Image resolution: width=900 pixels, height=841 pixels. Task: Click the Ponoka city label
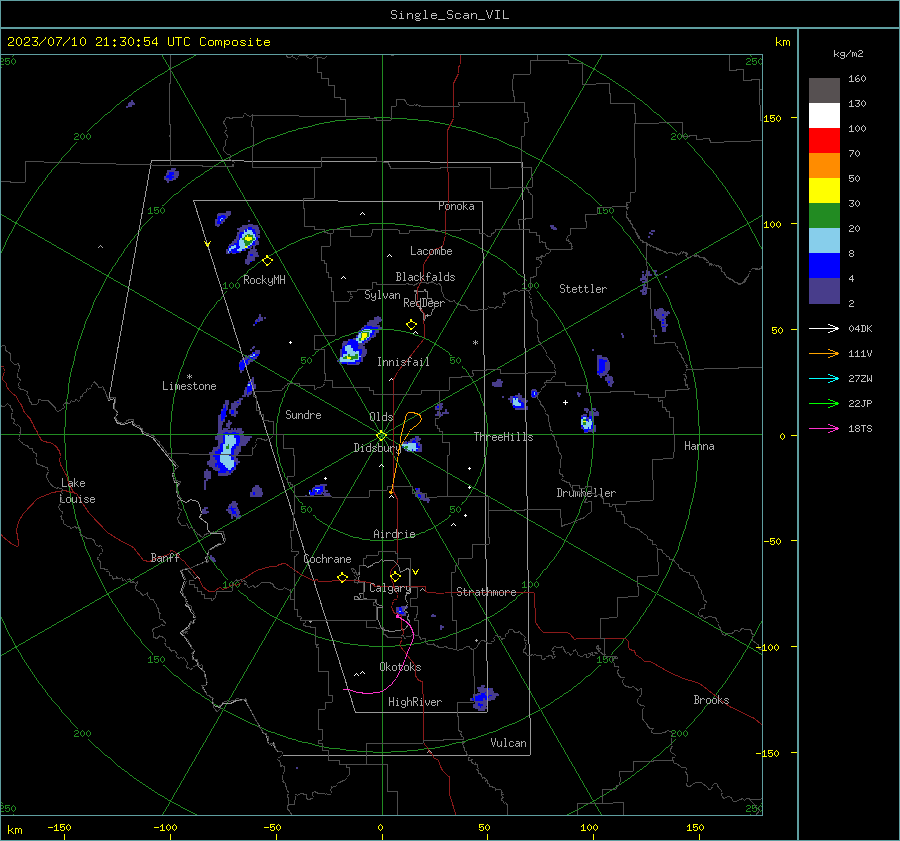pyautogui.click(x=456, y=206)
